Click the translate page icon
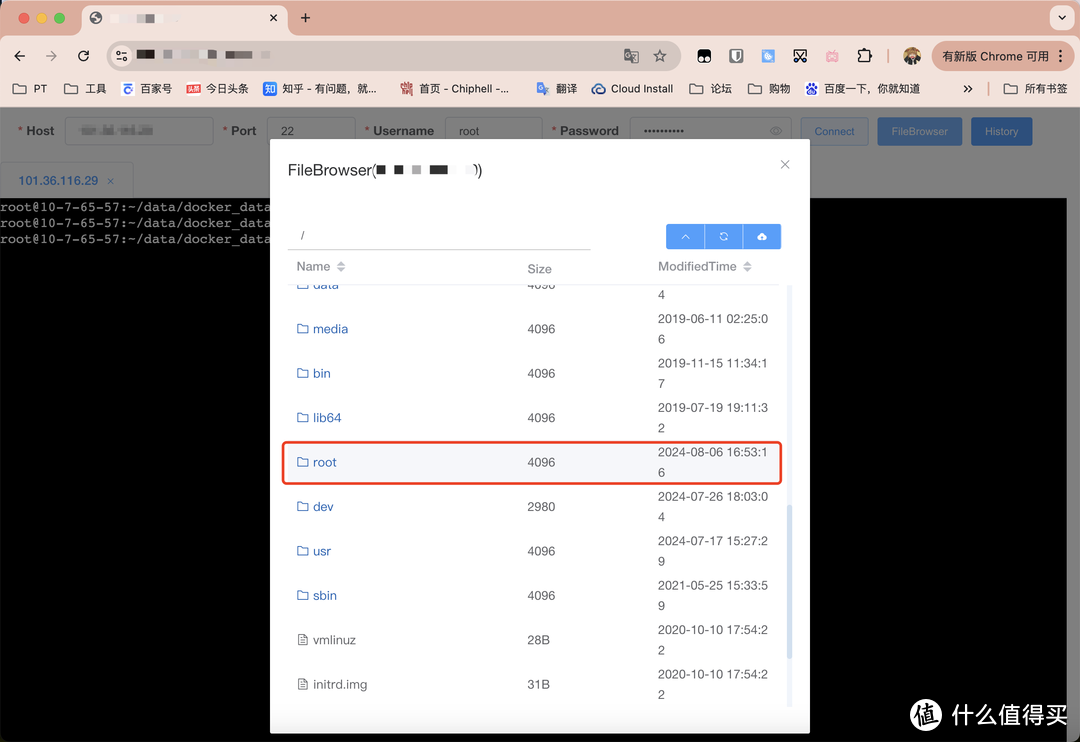Viewport: 1080px width, 742px height. pos(631,56)
